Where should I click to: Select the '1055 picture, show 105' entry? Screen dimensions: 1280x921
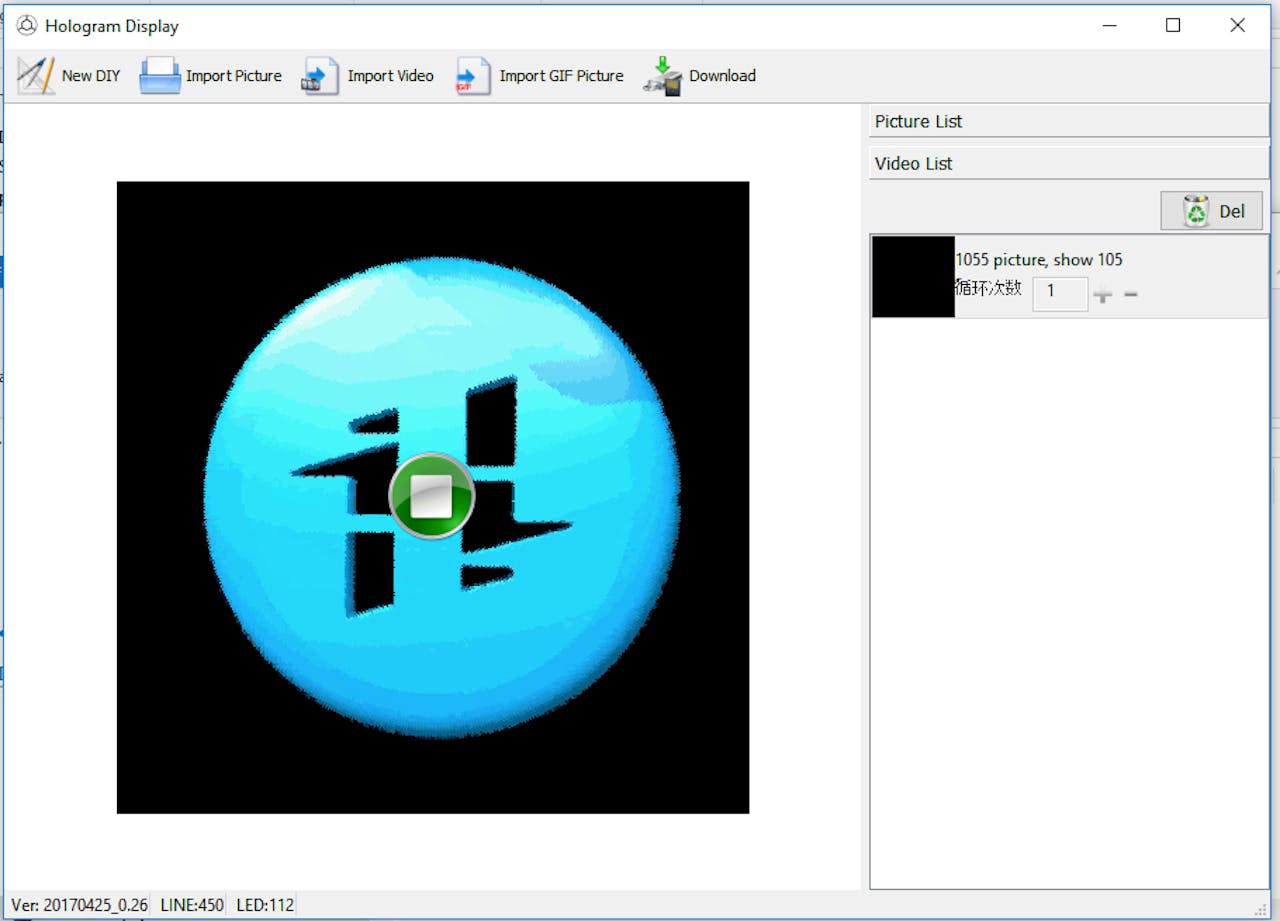click(1039, 259)
